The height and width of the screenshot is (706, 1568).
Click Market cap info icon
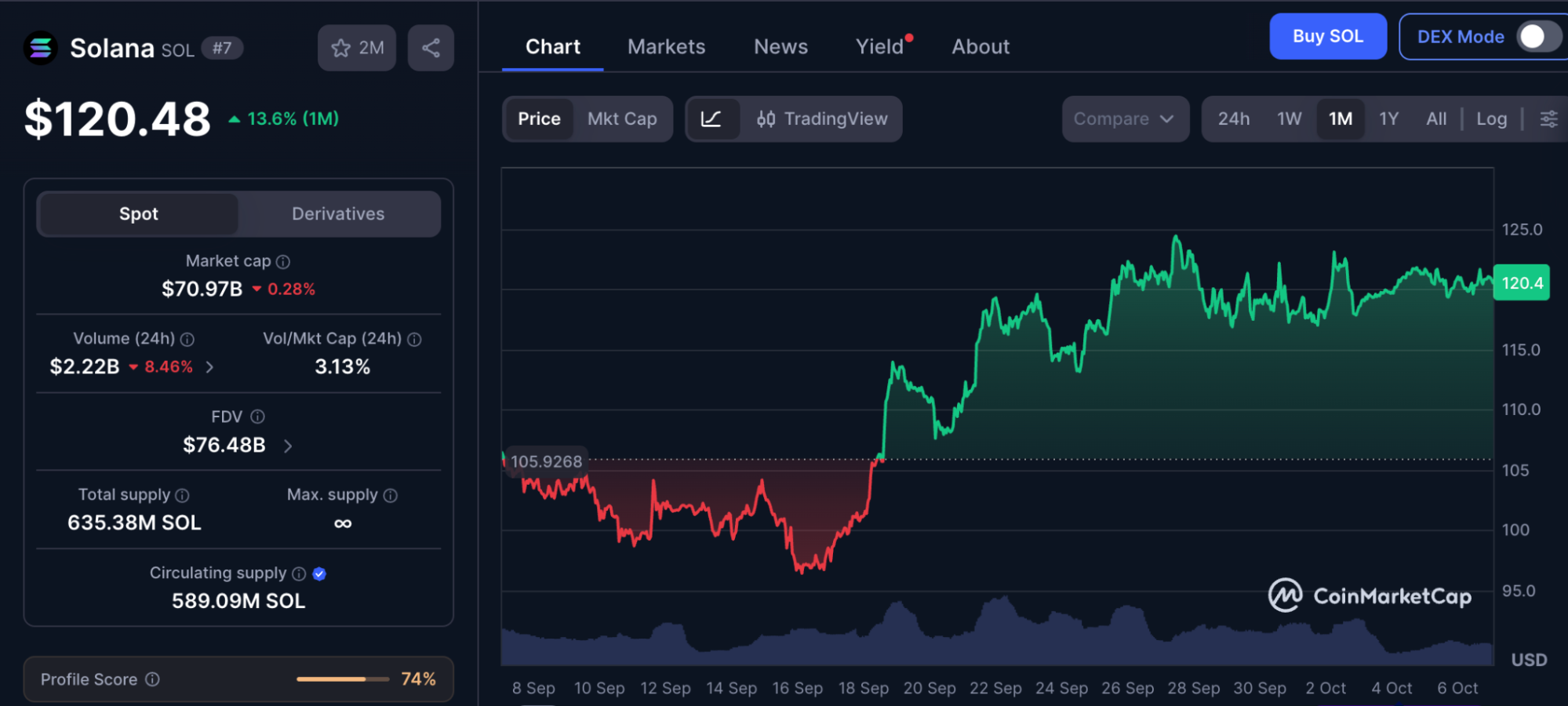point(283,262)
